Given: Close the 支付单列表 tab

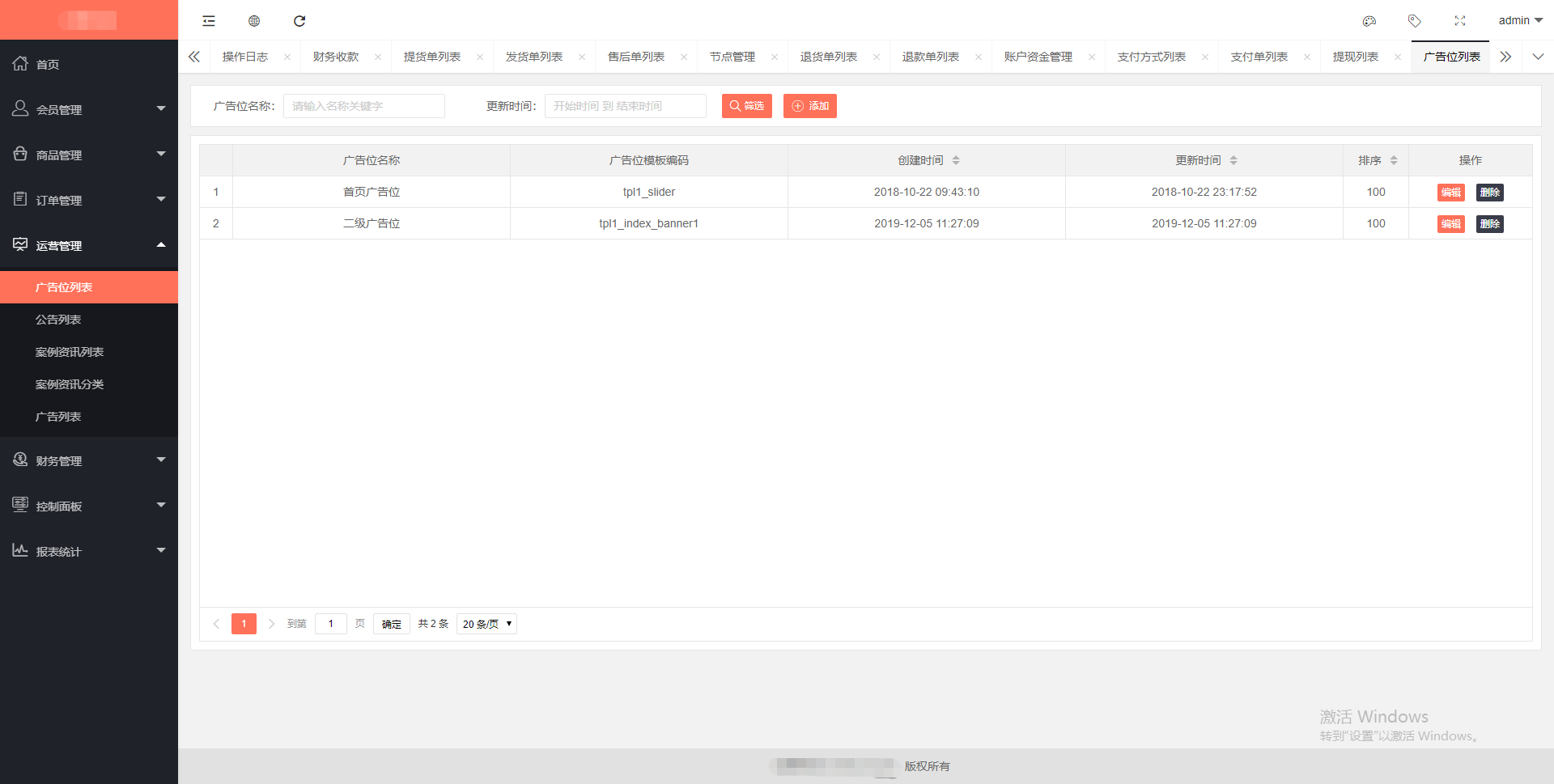Looking at the screenshot, I should [1307, 57].
